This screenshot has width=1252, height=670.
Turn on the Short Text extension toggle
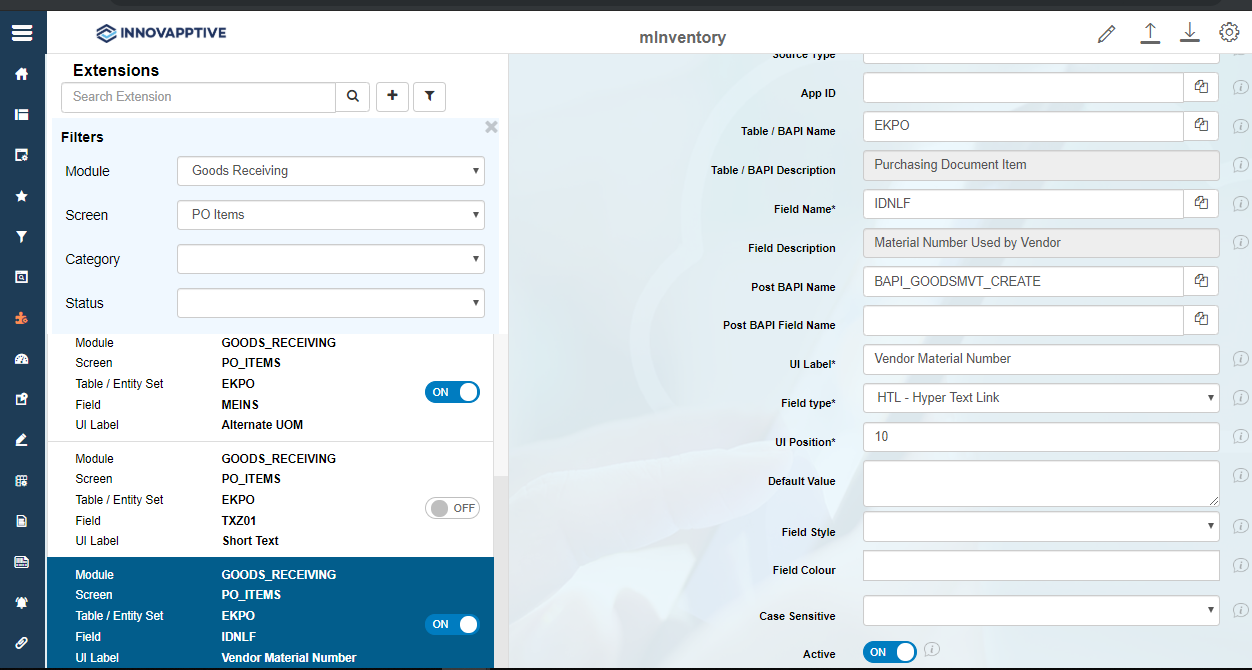(452, 508)
